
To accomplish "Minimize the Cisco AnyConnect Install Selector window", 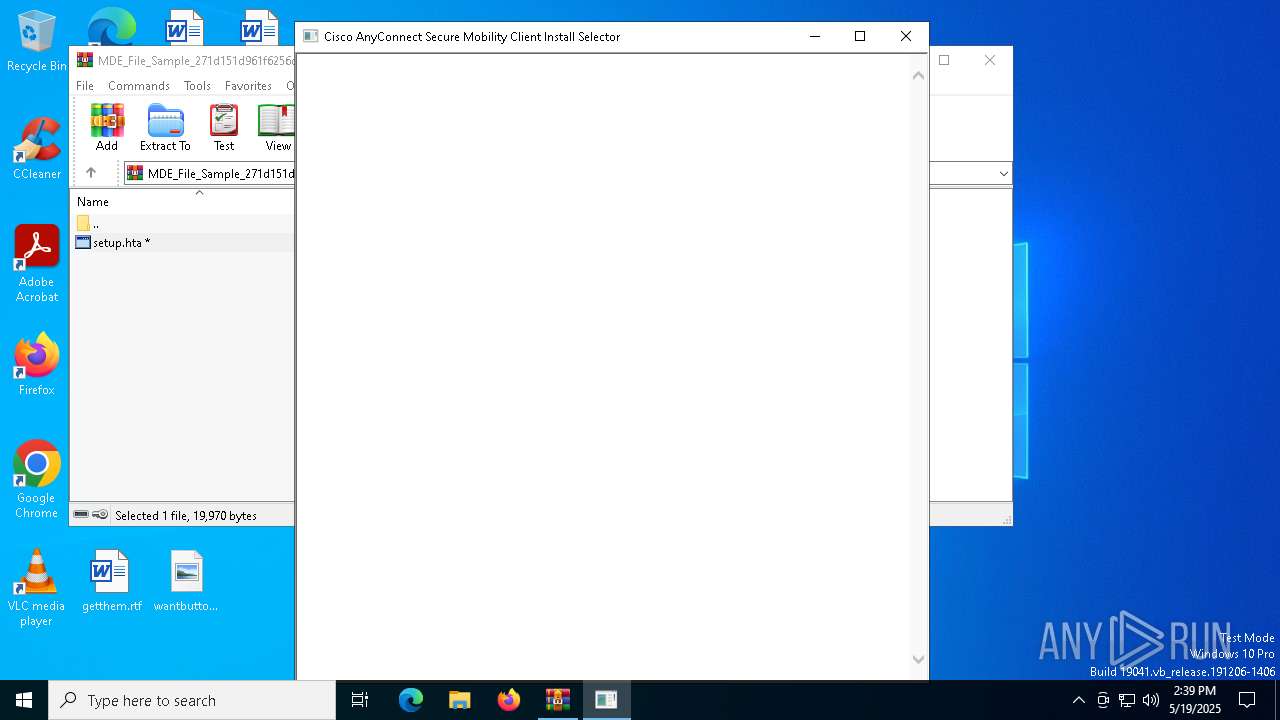I will (815, 37).
